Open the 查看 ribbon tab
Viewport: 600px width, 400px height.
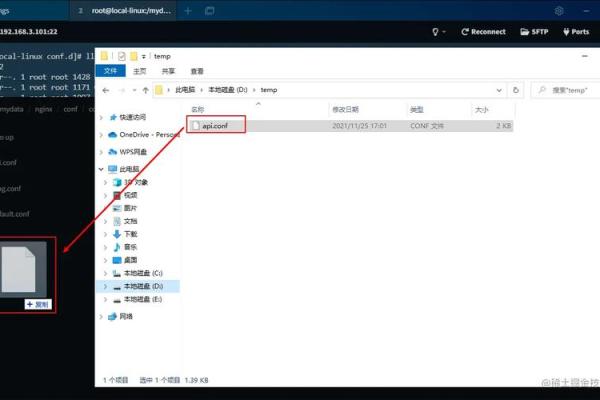tap(197, 71)
